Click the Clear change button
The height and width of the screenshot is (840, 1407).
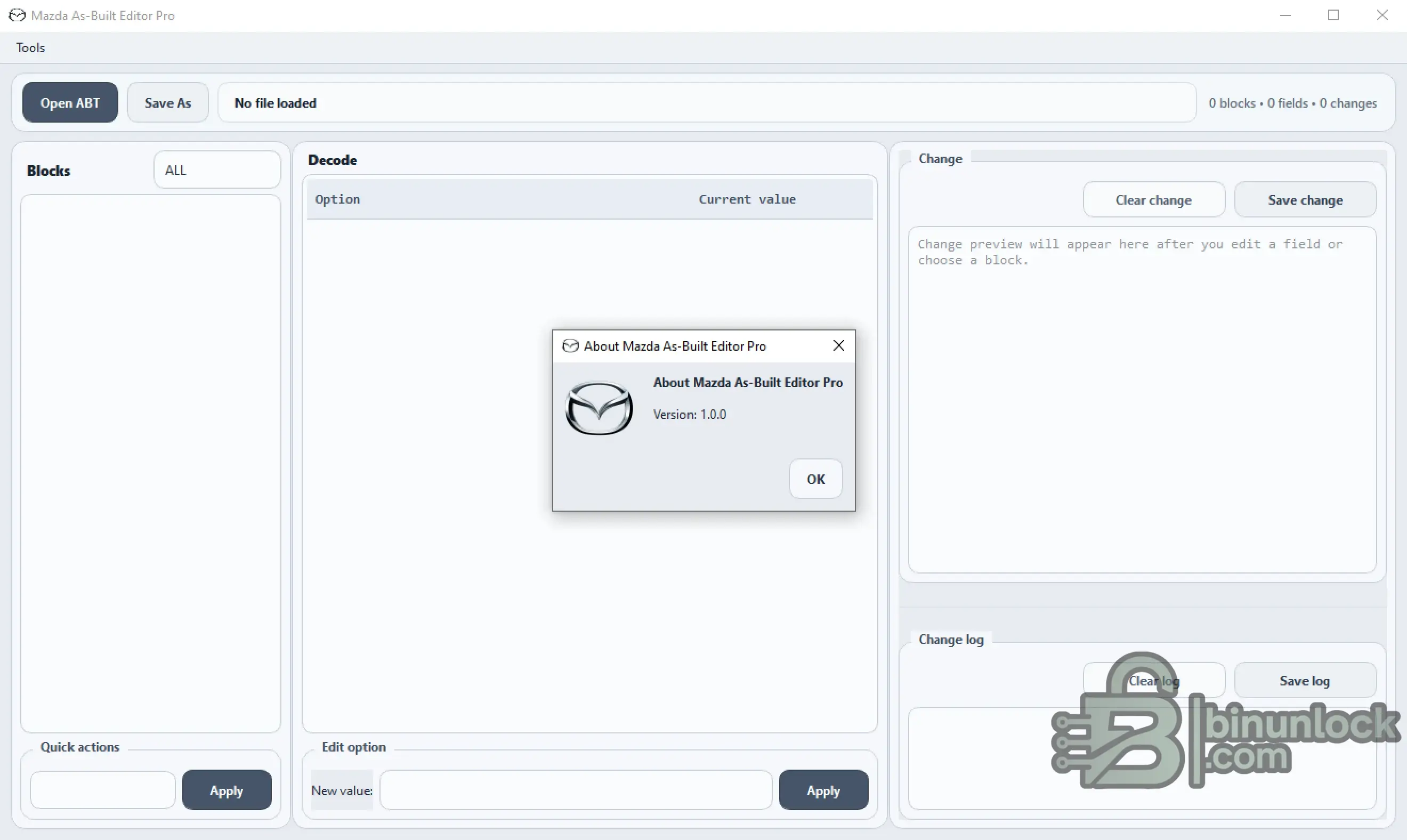pyautogui.click(x=1154, y=200)
